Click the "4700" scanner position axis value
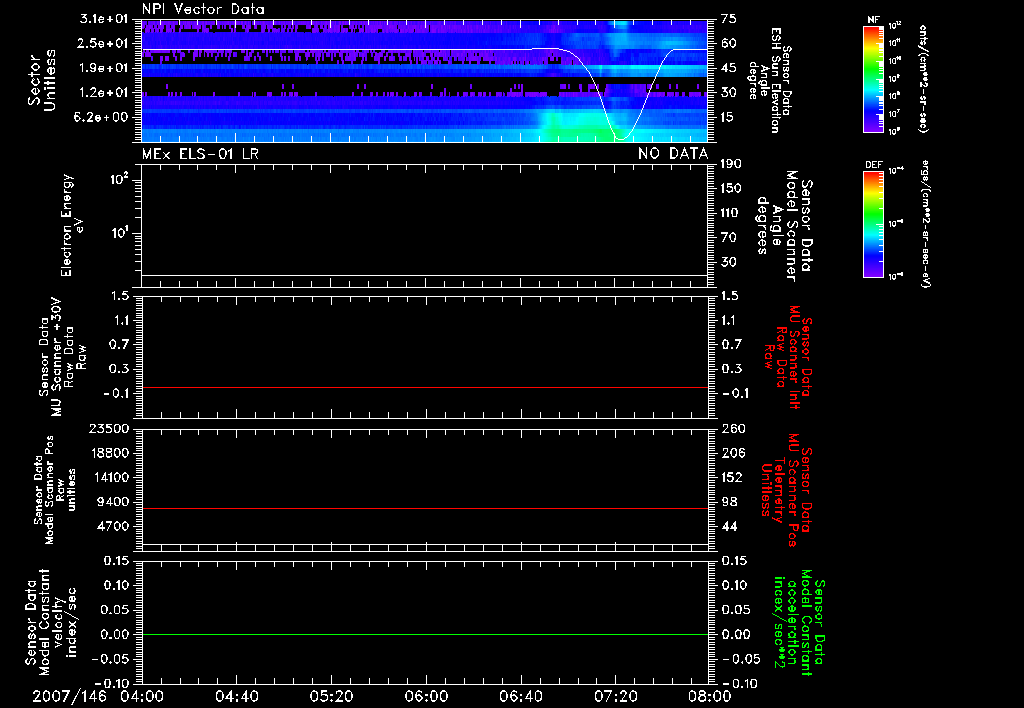The height and width of the screenshot is (708, 1024). point(113,526)
